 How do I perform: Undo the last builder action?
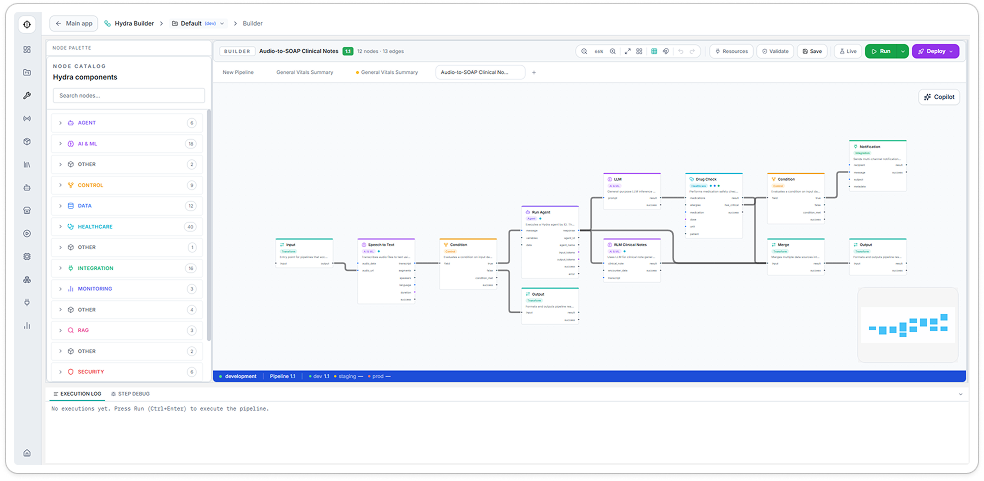[x=681, y=51]
